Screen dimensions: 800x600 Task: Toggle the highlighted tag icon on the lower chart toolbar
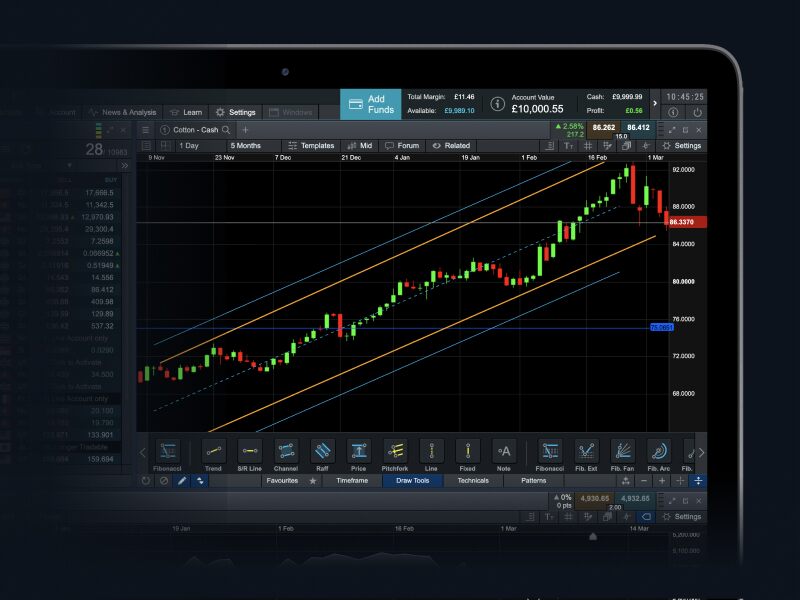(646, 517)
